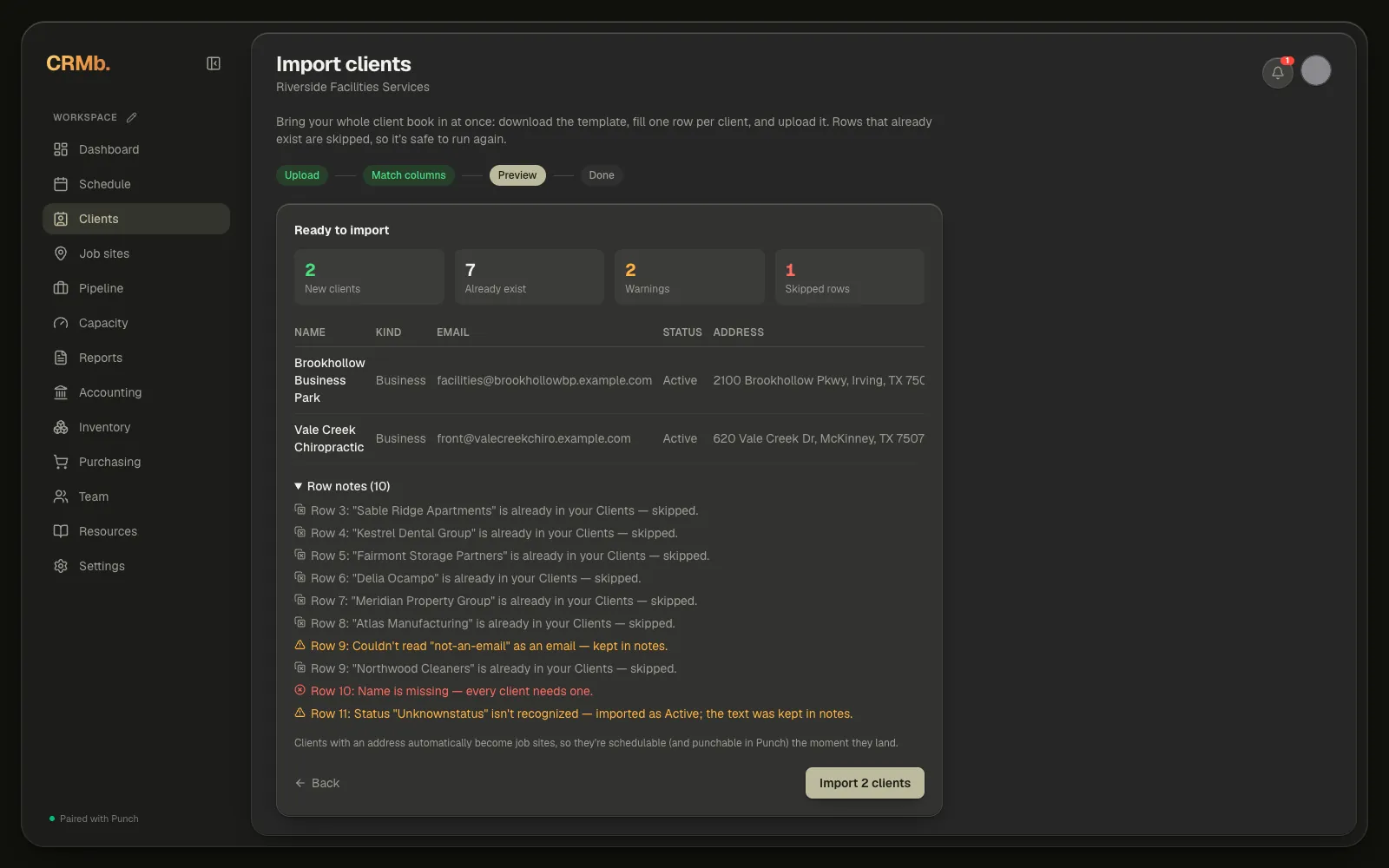
Task: Open notifications bell icon
Action: coord(1278,72)
